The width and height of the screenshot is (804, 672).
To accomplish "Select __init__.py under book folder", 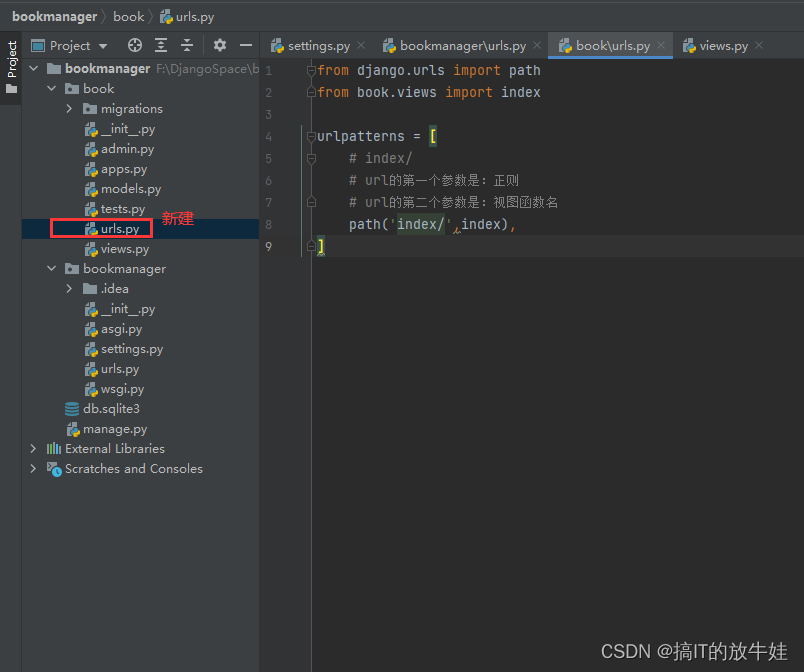I will (128, 129).
